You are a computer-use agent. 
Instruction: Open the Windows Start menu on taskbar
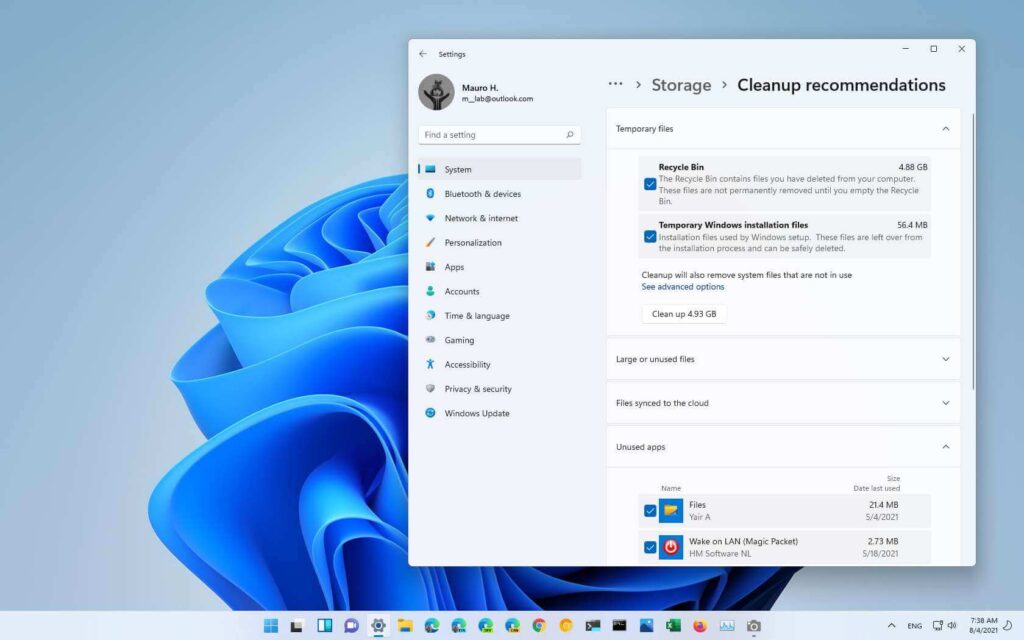click(x=270, y=626)
